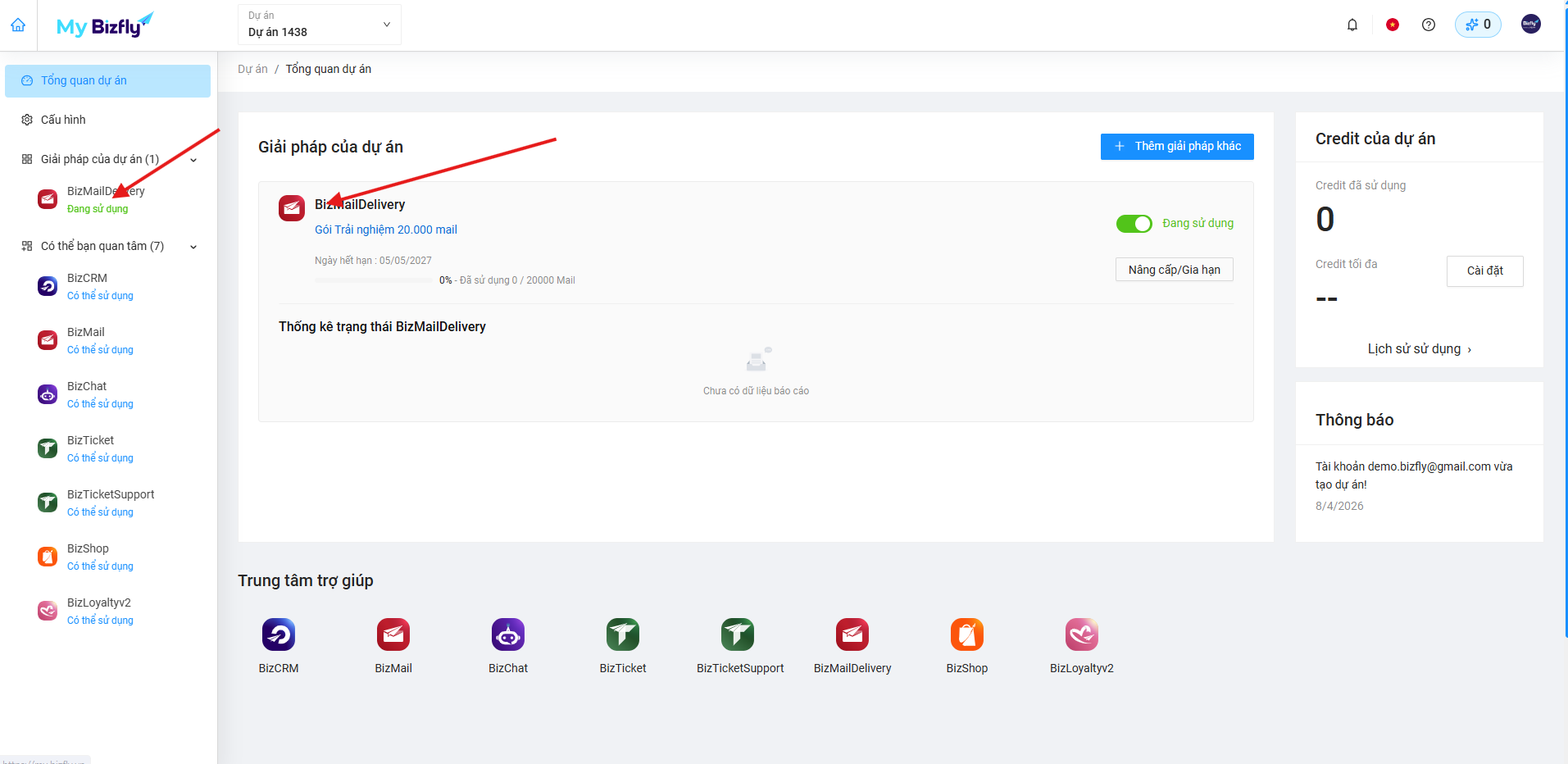The height and width of the screenshot is (764, 1568).
Task: Open BizChat help center icon
Action: [508, 634]
